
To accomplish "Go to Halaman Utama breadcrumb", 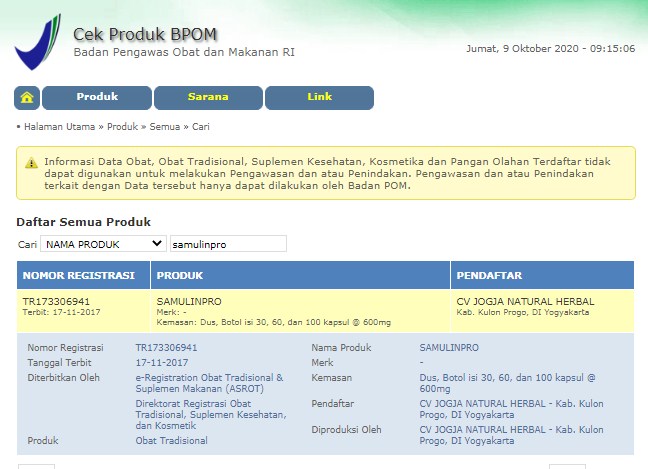I will (x=60, y=127).
